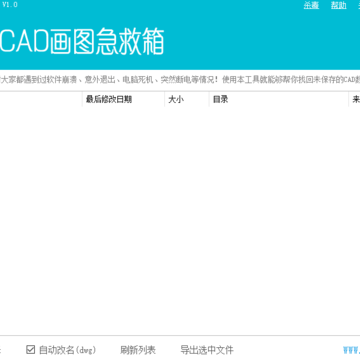Click the V1.0 version label
Image resolution: width=360 pixels, height=360 pixels.
pos(10,5)
